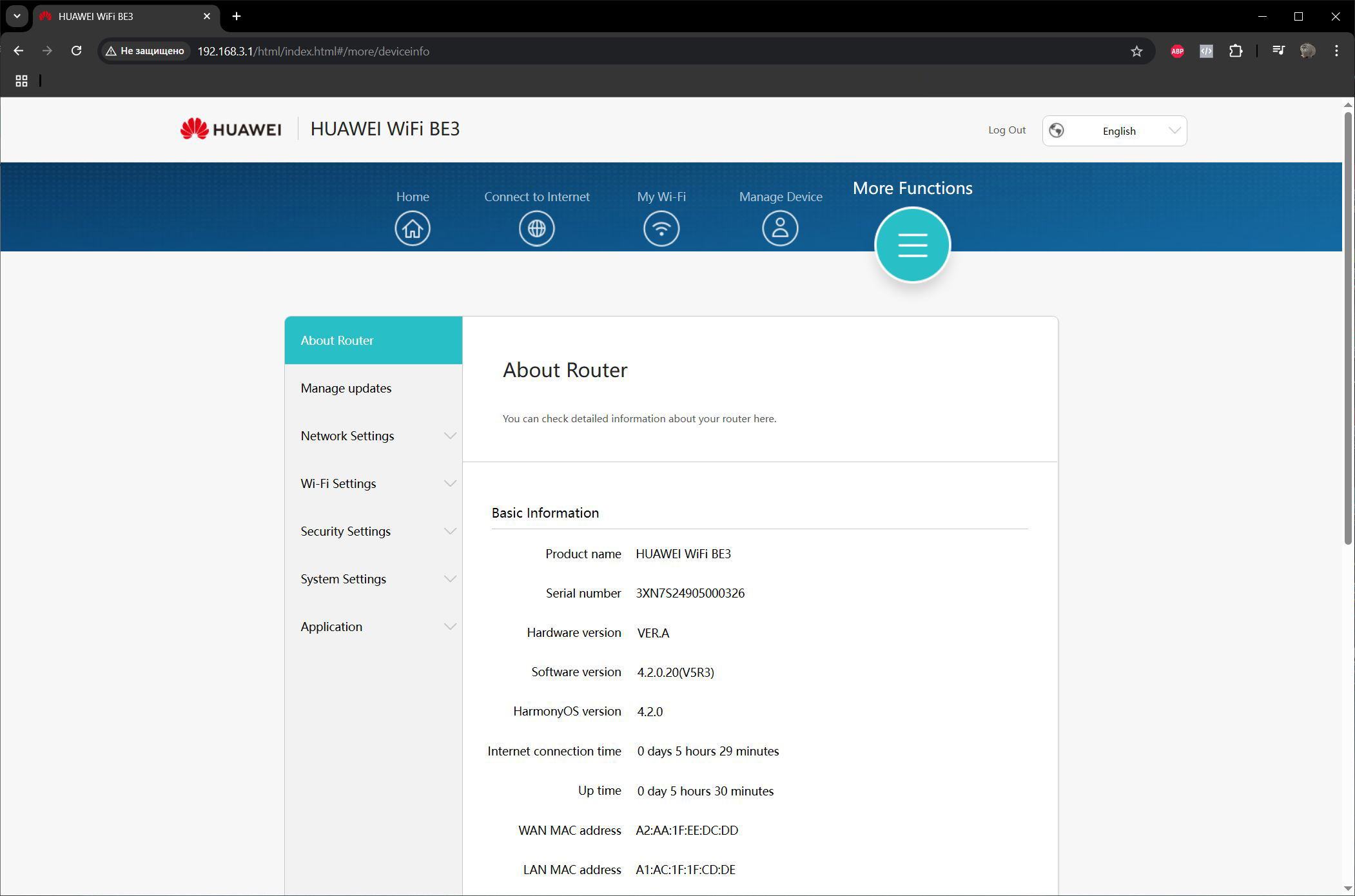Click Internet connection time value
Image resolution: width=1355 pixels, height=896 pixels.
point(708,751)
